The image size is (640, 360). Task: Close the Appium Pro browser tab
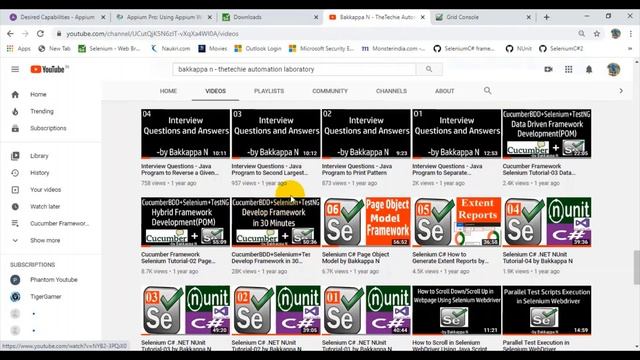click(x=210, y=17)
